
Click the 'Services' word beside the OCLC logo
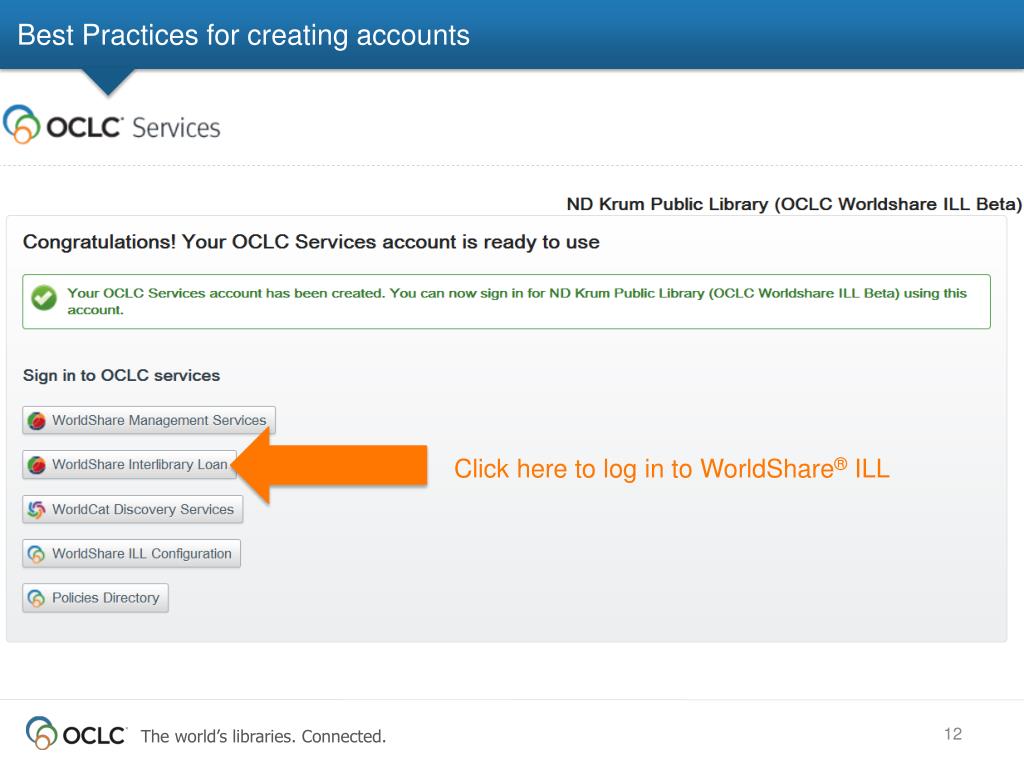coord(176,128)
